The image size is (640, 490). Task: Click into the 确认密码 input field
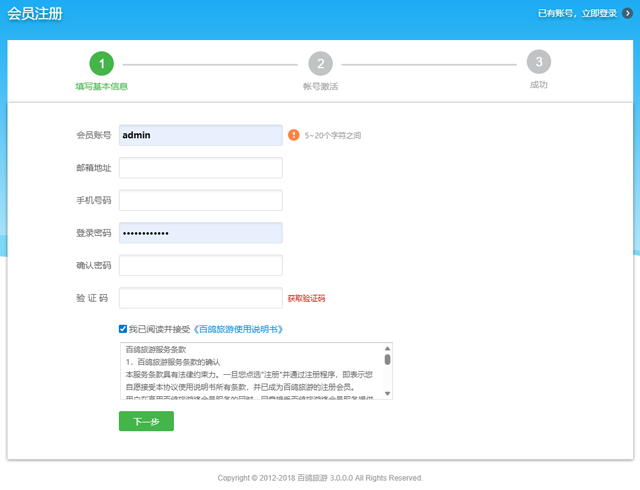click(x=200, y=265)
